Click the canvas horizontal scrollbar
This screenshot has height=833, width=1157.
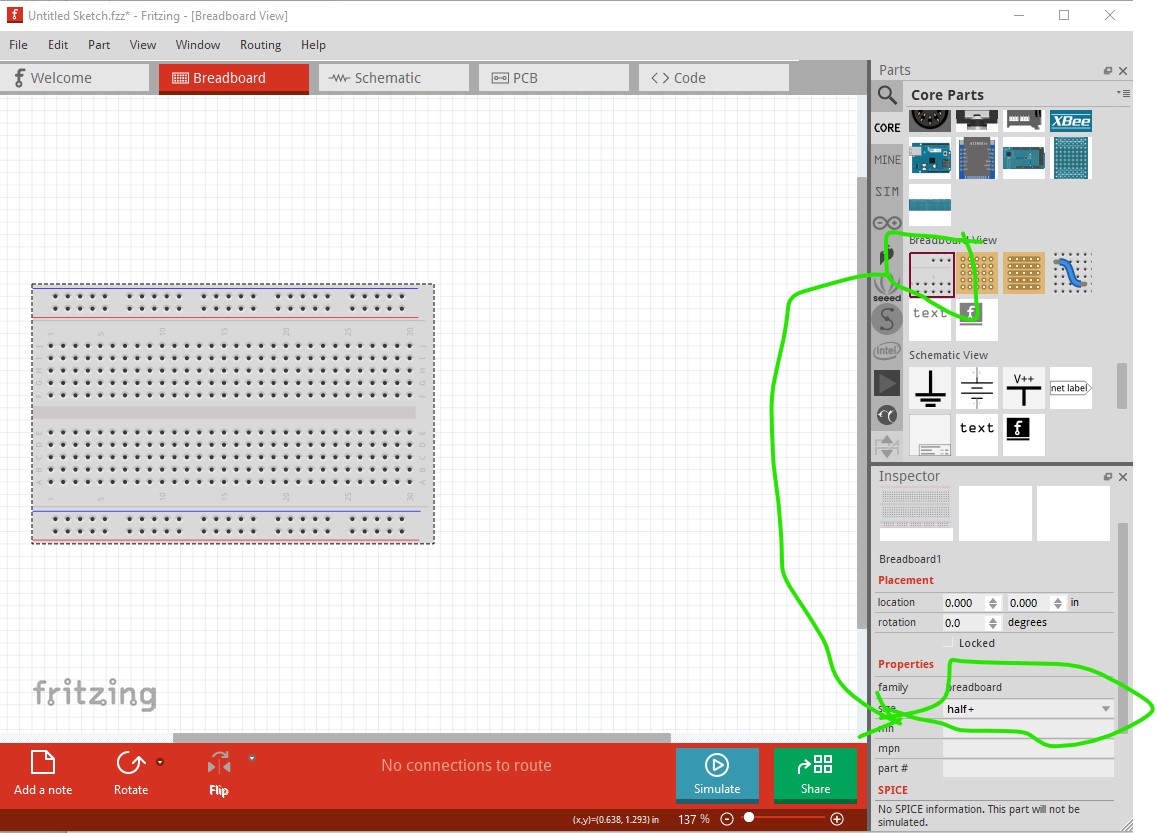click(x=421, y=738)
